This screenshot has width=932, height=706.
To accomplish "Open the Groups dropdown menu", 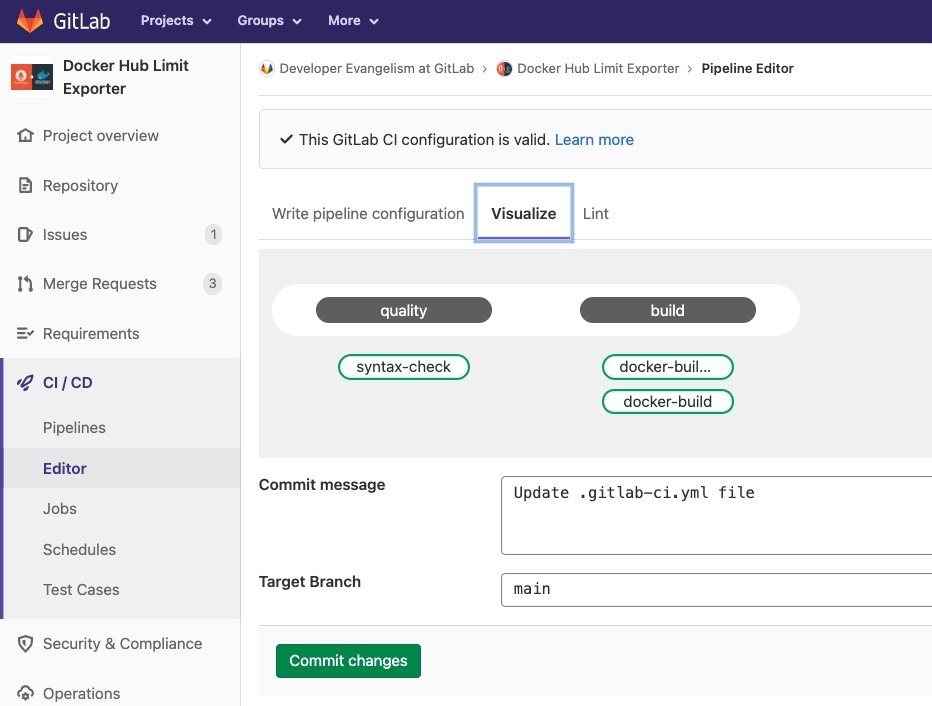I will pyautogui.click(x=269, y=21).
